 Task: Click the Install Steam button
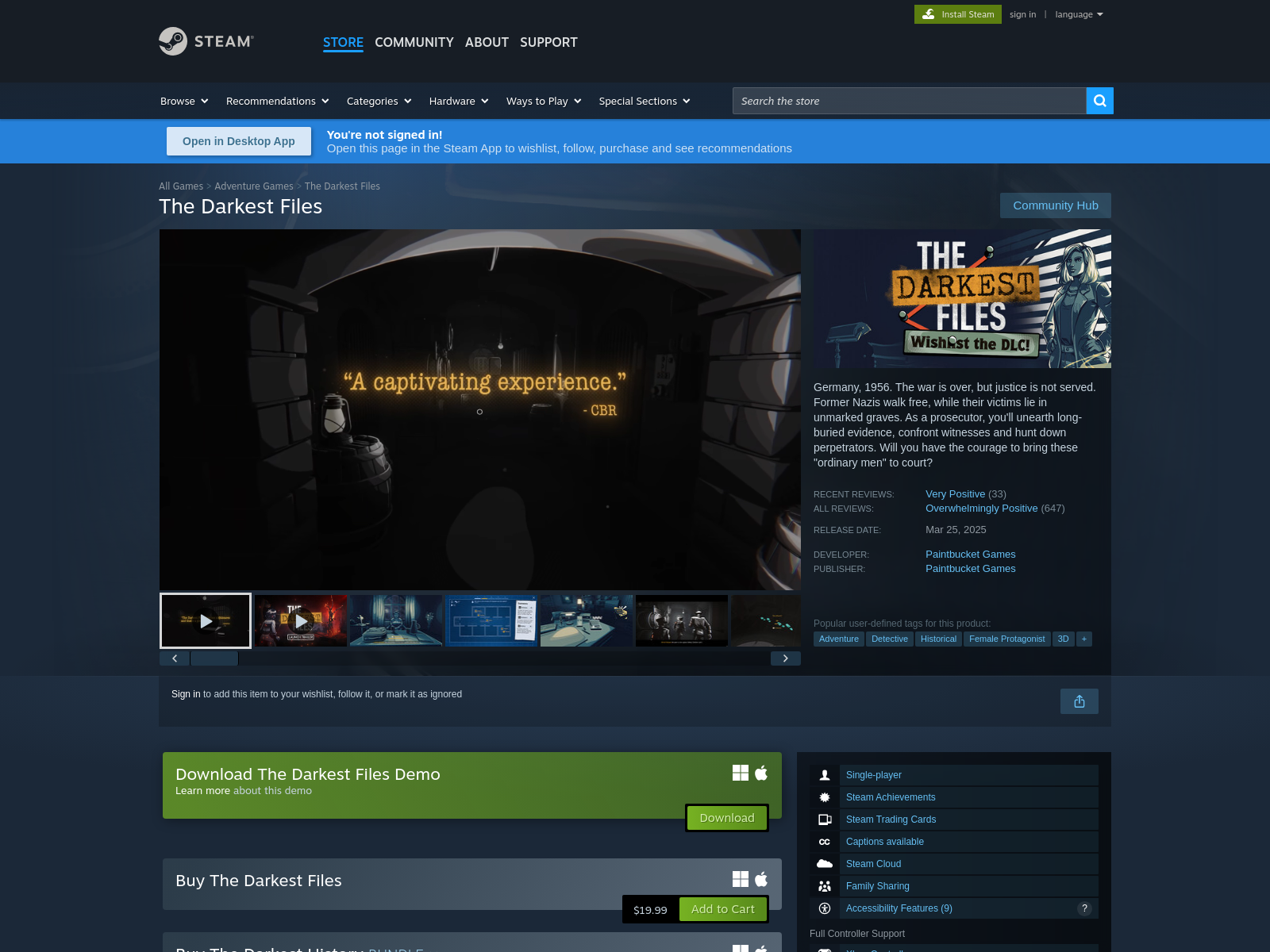[958, 14]
